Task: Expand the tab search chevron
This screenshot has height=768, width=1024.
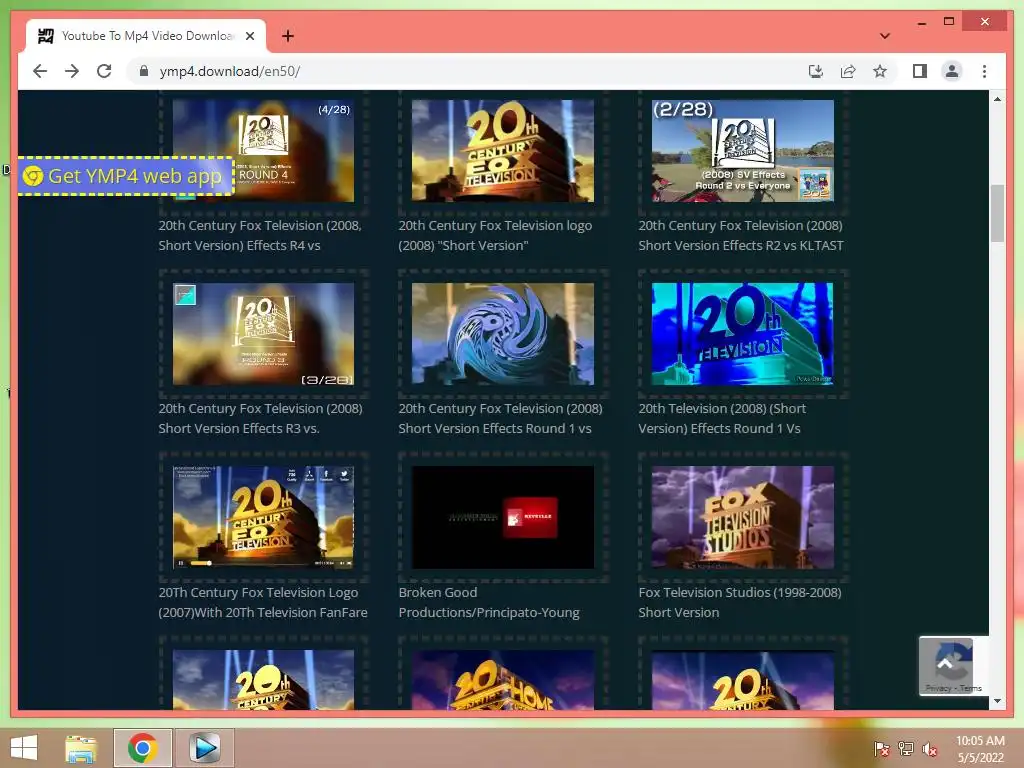Action: point(884,36)
